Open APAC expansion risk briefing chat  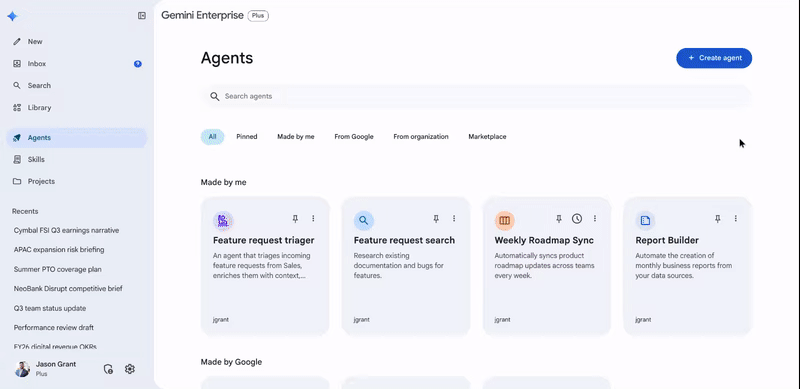(59, 250)
